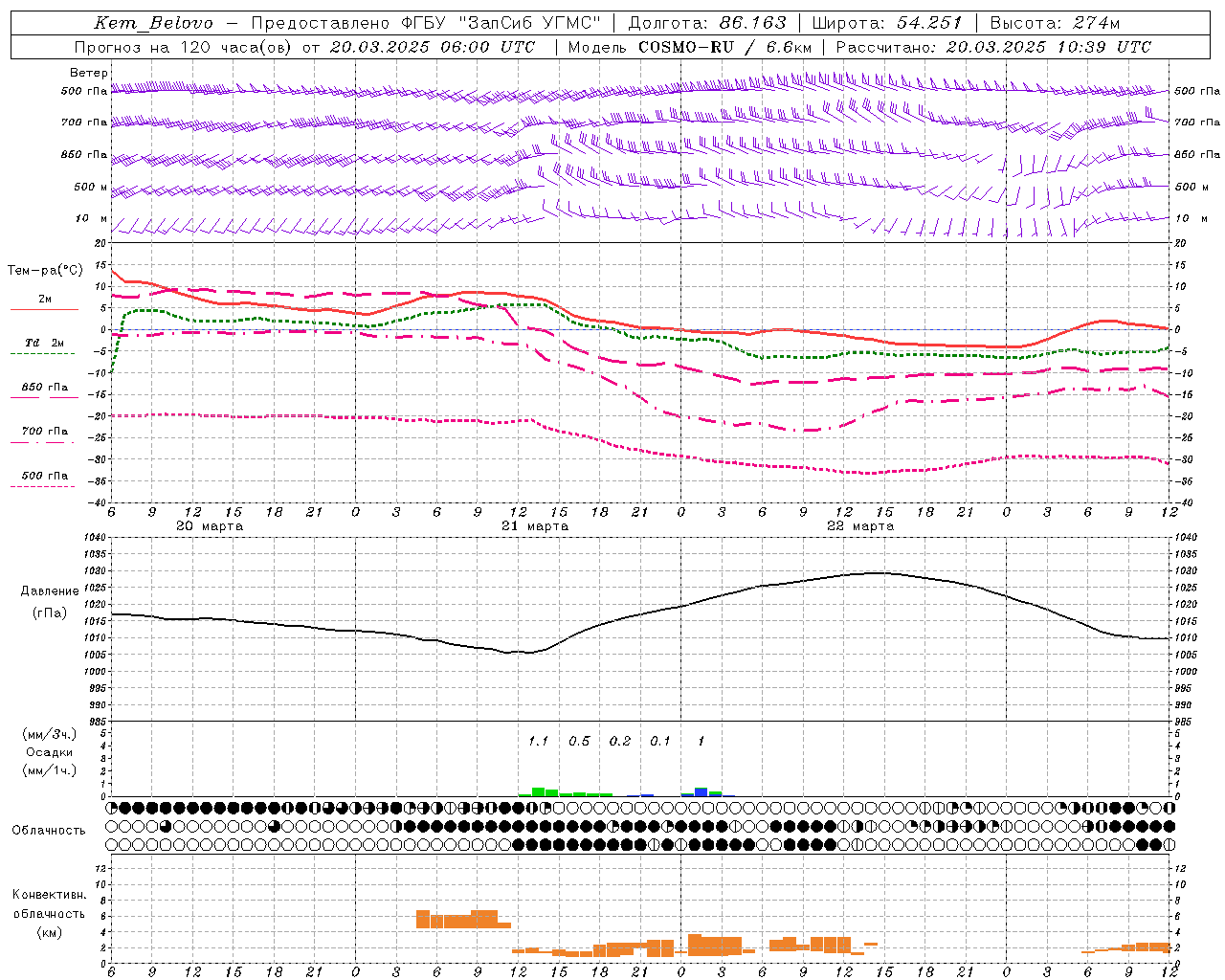Select the (мм/3ч.) precipitation unit label
1225x980 pixels.
coord(49,734)
